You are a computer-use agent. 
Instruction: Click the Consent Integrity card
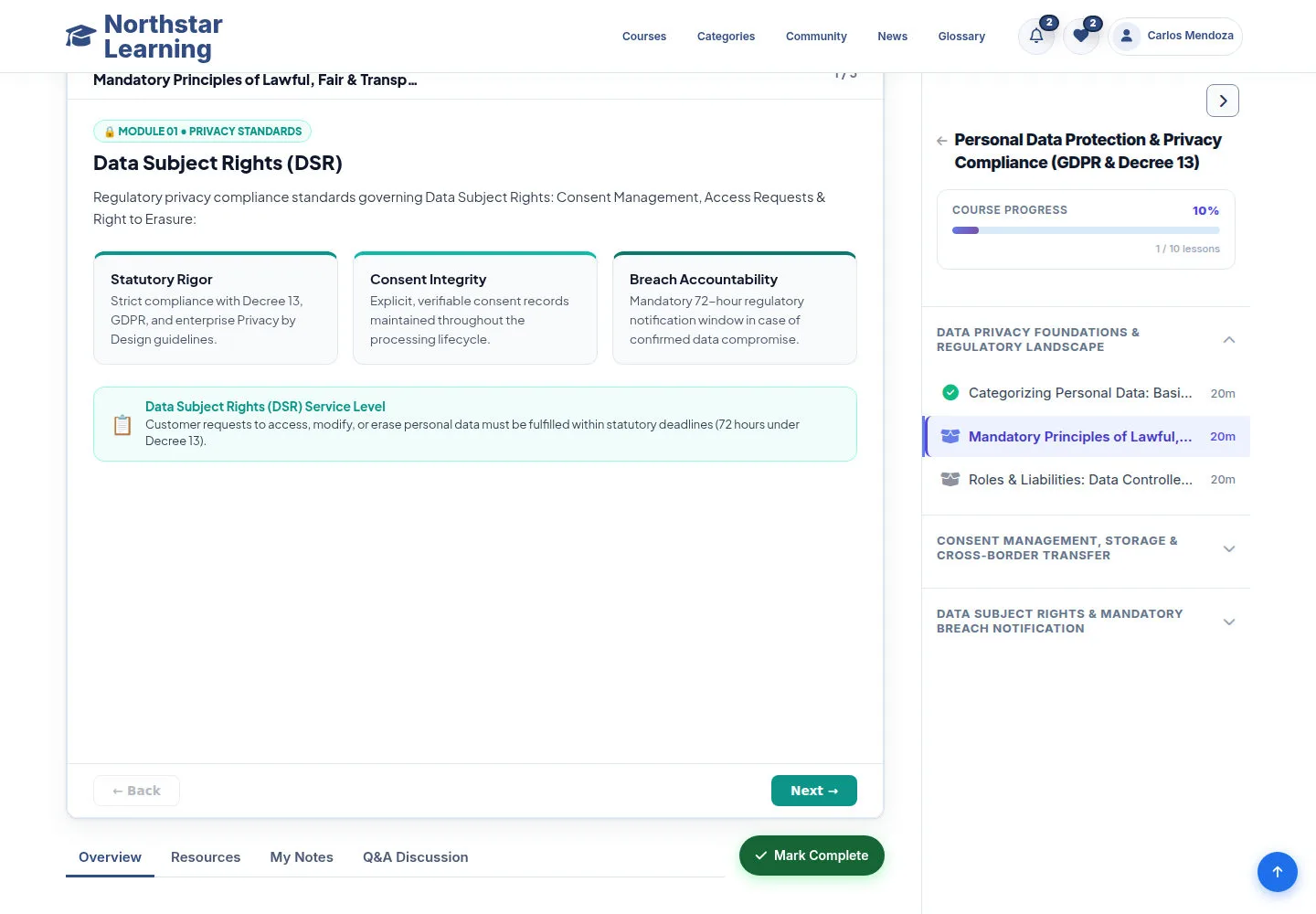[475, 308]
